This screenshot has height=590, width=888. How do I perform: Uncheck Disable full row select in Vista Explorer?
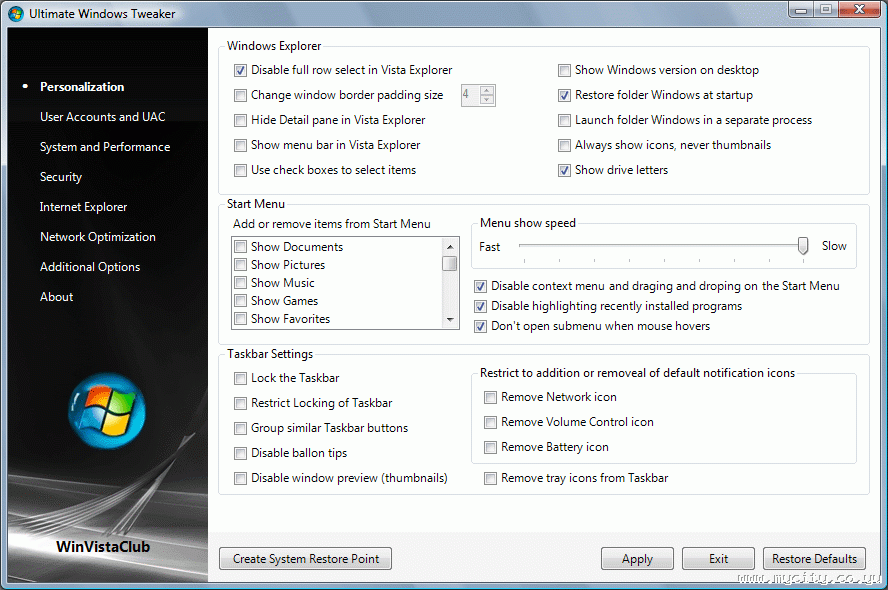[x=240, y=70]
